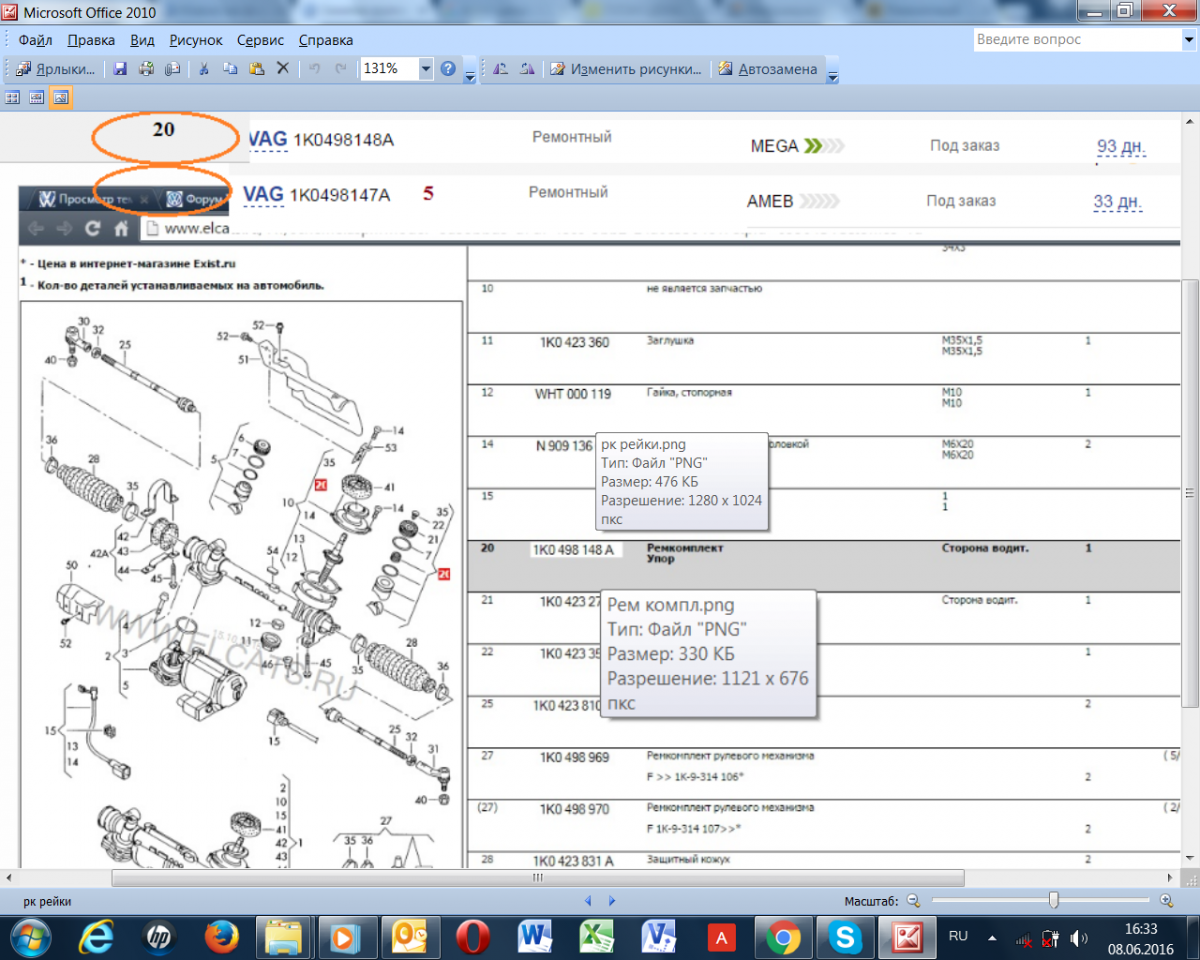Send the picture by e-mail

[x=172, y=69]
